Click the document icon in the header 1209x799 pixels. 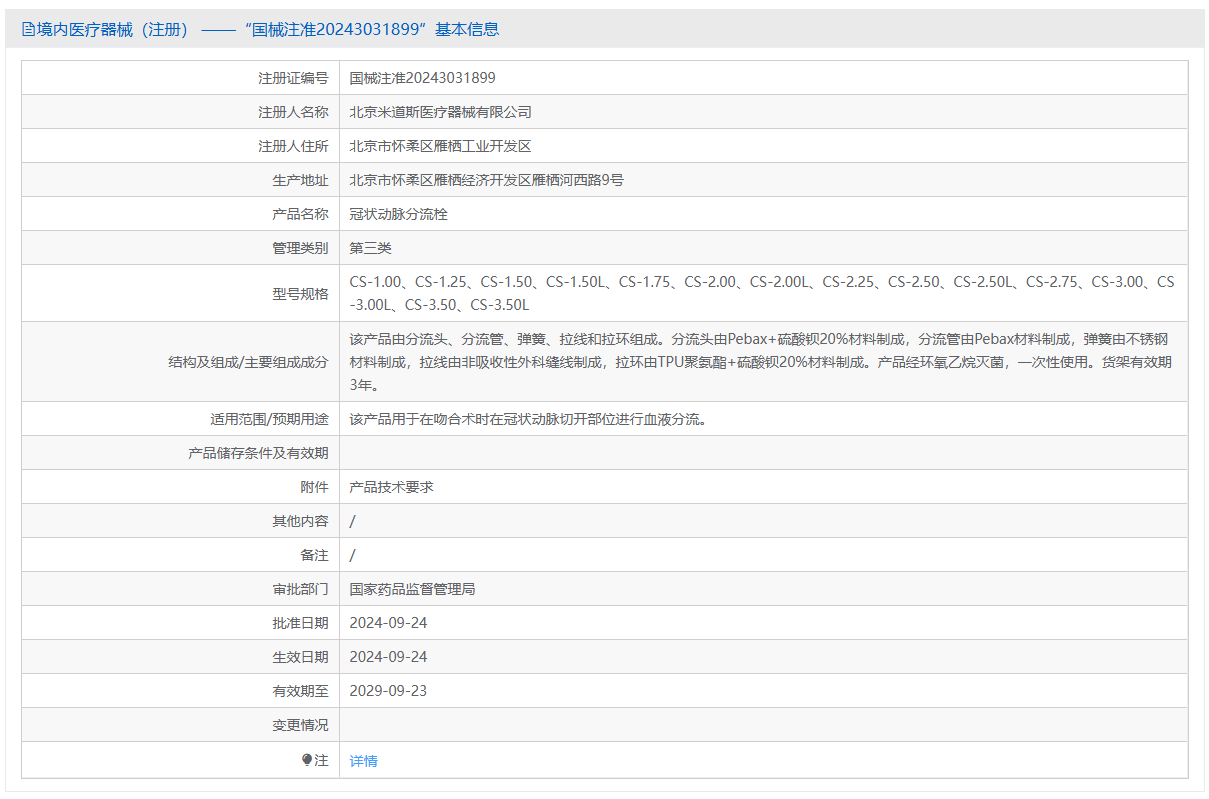pyautogui.click(x=27, y=30)
